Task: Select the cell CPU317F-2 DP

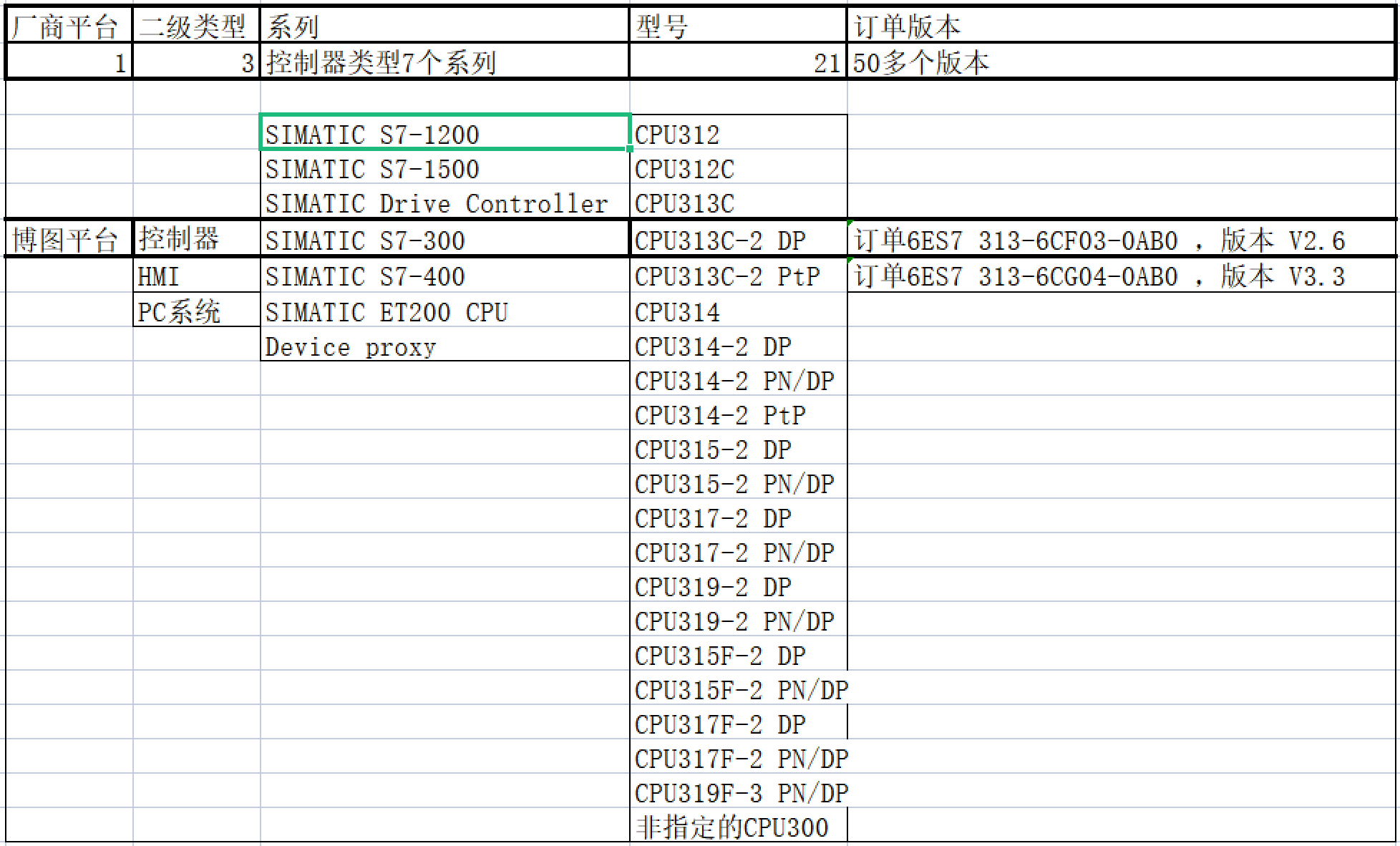Action: click(738, 722)
